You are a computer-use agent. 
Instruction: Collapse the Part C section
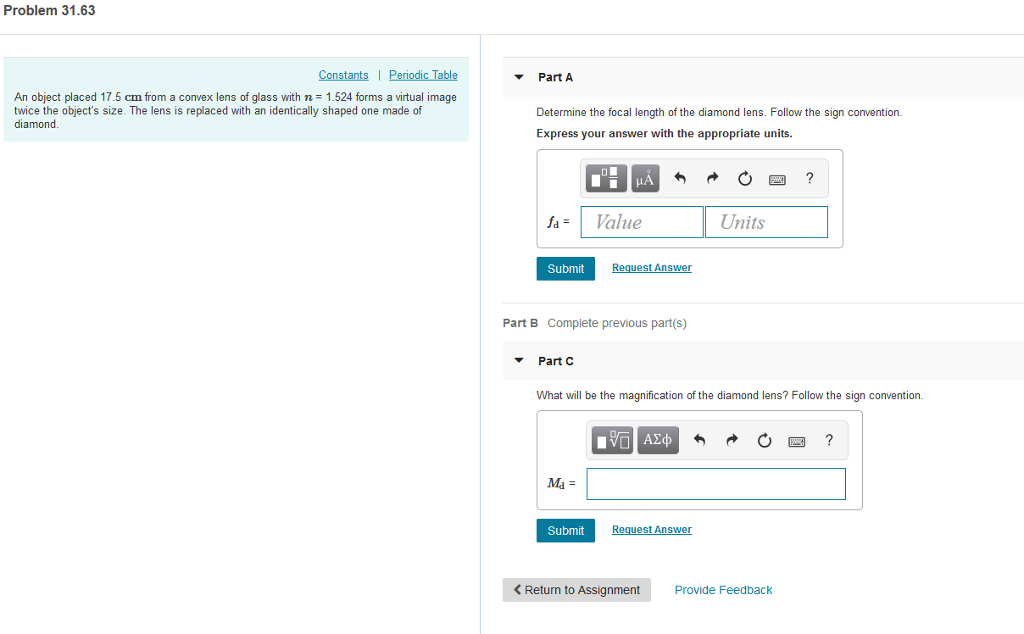[x=518, y=360]
